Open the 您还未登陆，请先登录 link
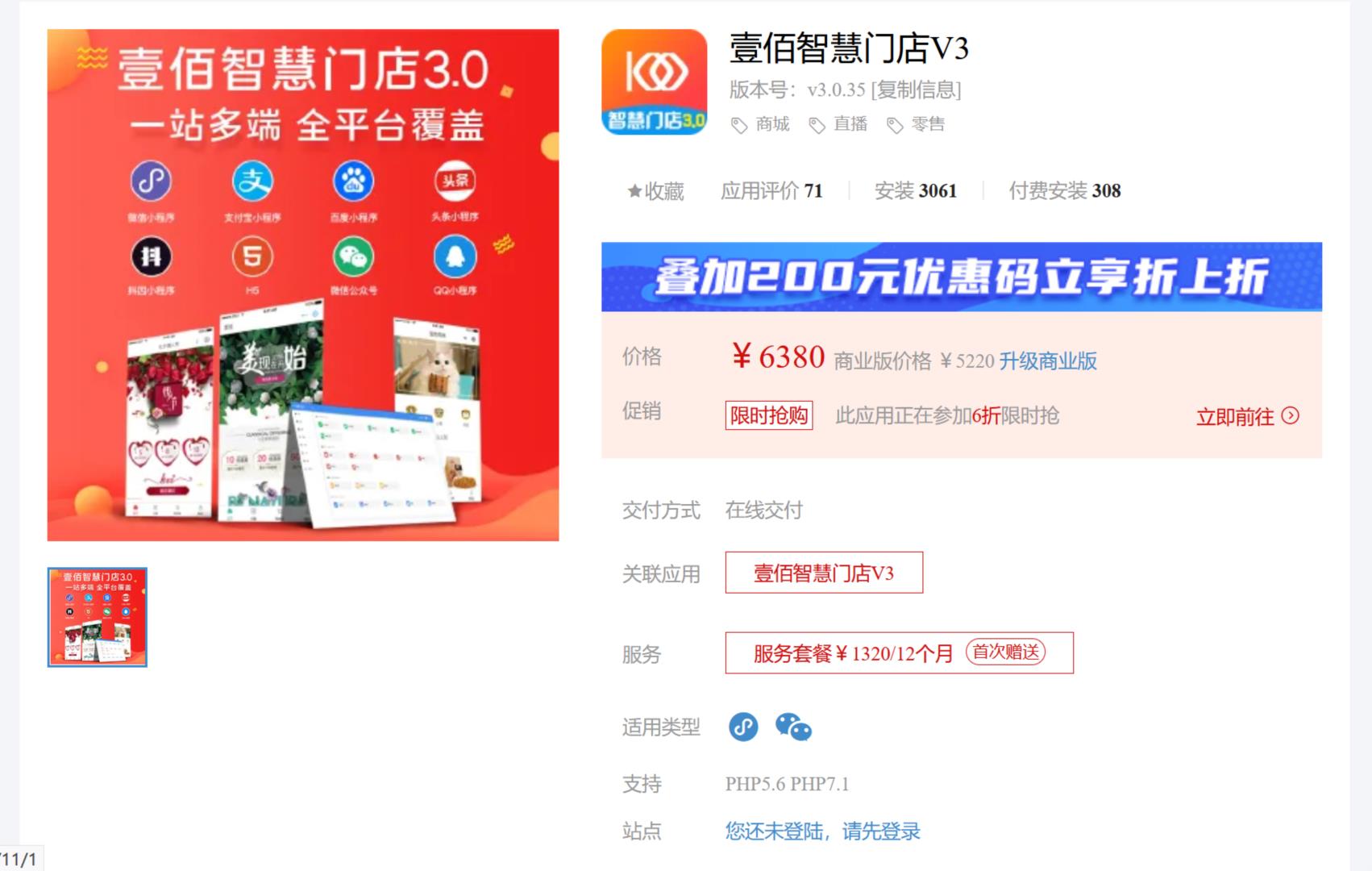This screenshot has width=1372, height=871. click(822, 831)
